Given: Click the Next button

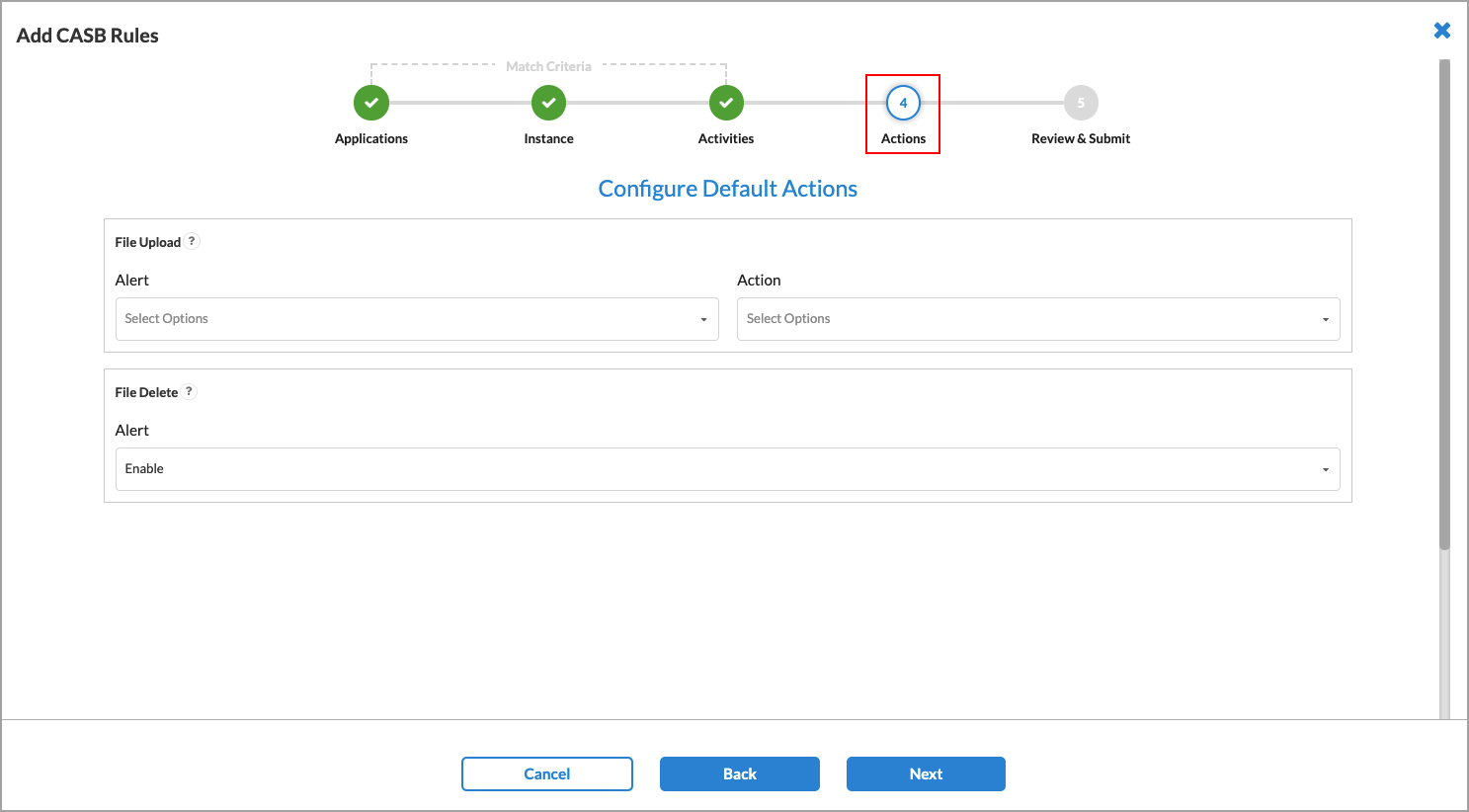Looking at the screenshot, I should click(925, 773).
